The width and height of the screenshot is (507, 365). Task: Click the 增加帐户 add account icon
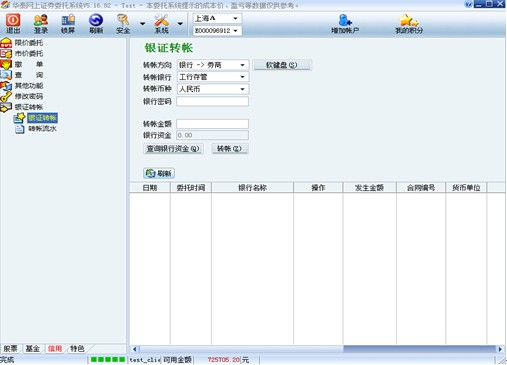point(345,24)
